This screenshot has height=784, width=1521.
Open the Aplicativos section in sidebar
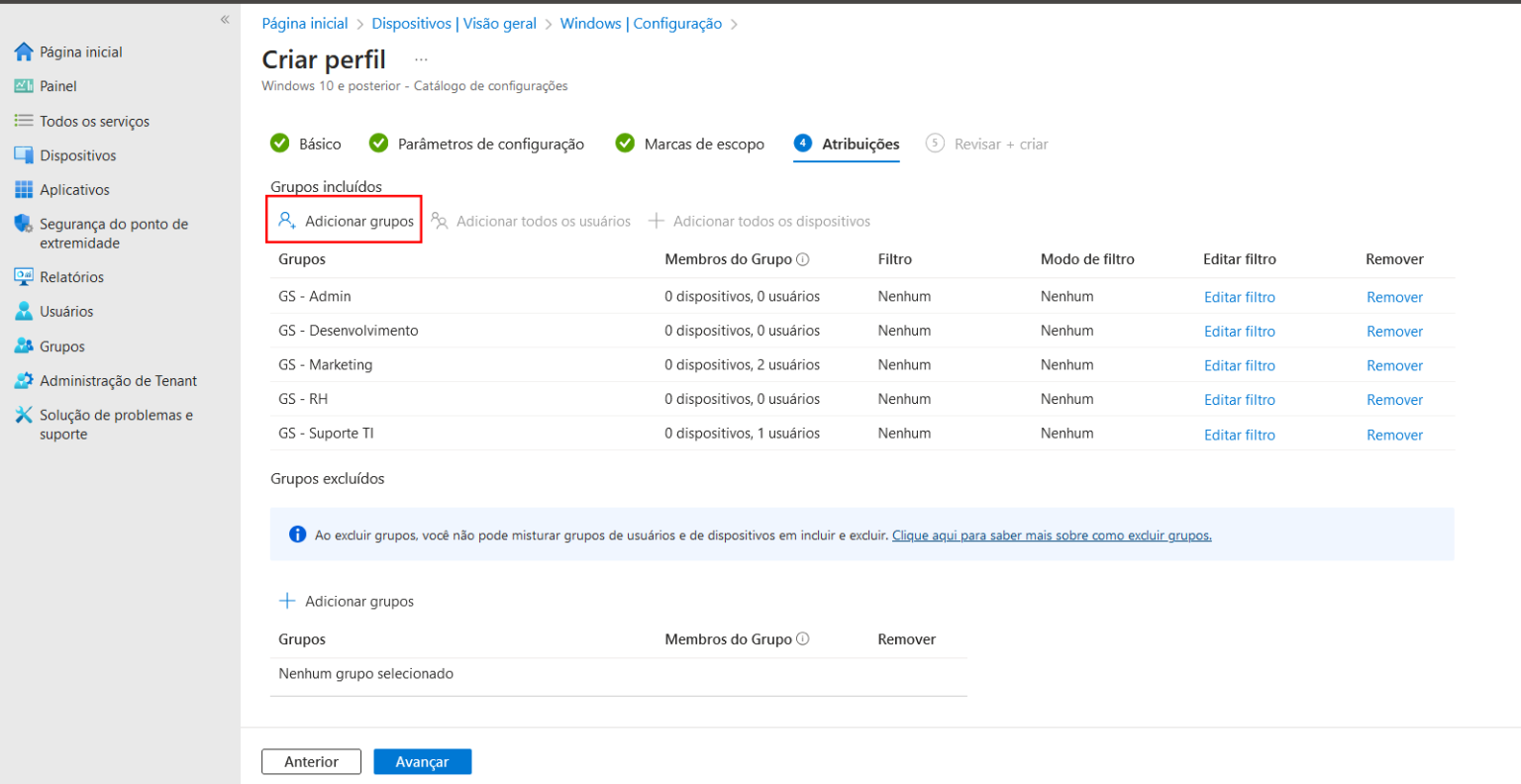pos(71,189)
